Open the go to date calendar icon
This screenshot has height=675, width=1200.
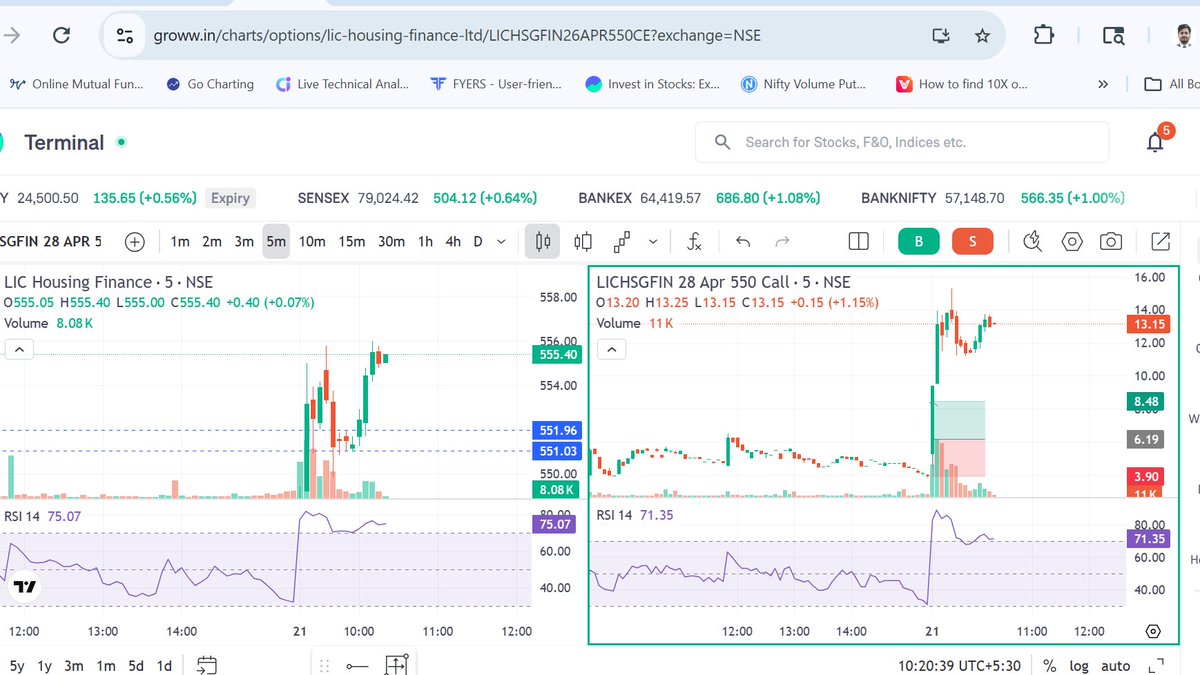pyautogui.click(x=207, y=665)
